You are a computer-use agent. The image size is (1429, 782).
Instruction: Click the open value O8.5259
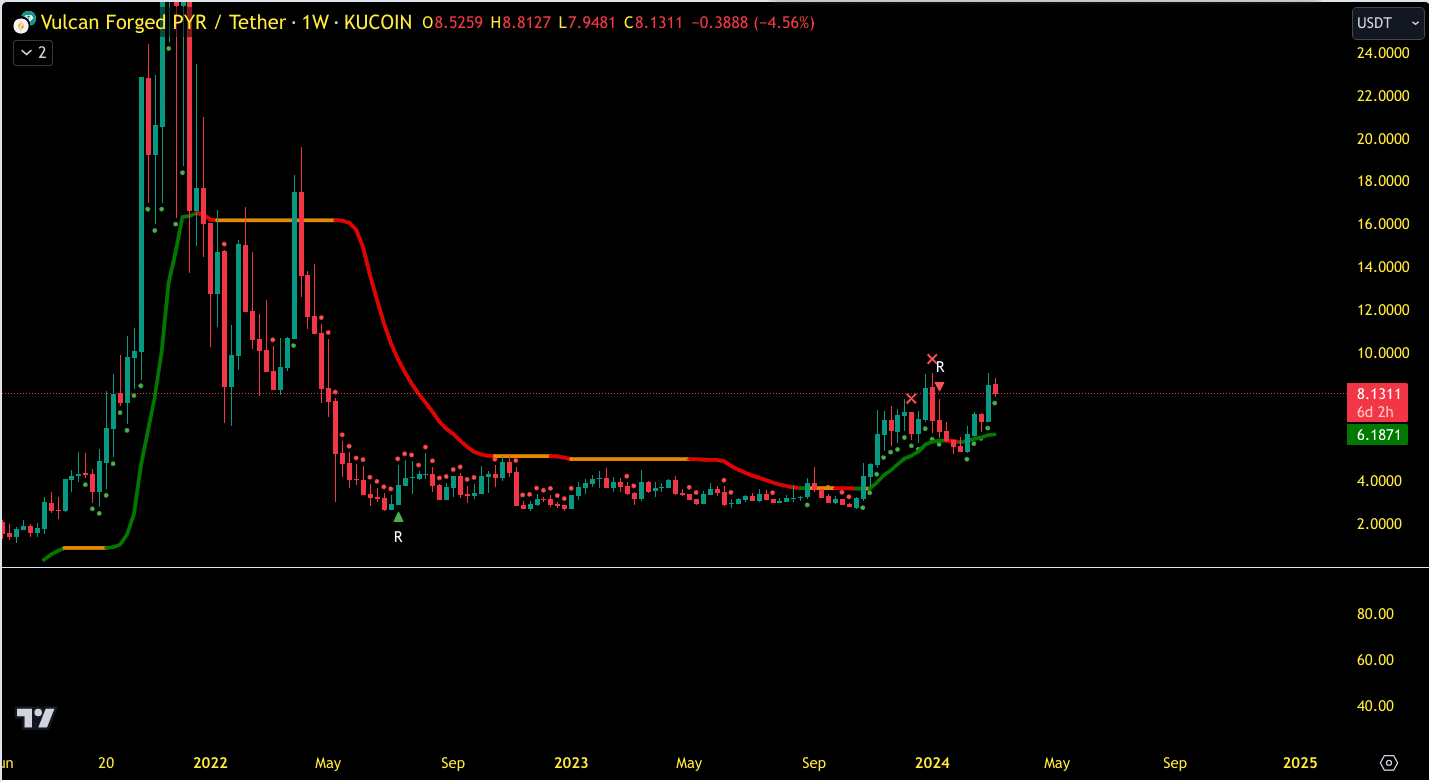454,22
